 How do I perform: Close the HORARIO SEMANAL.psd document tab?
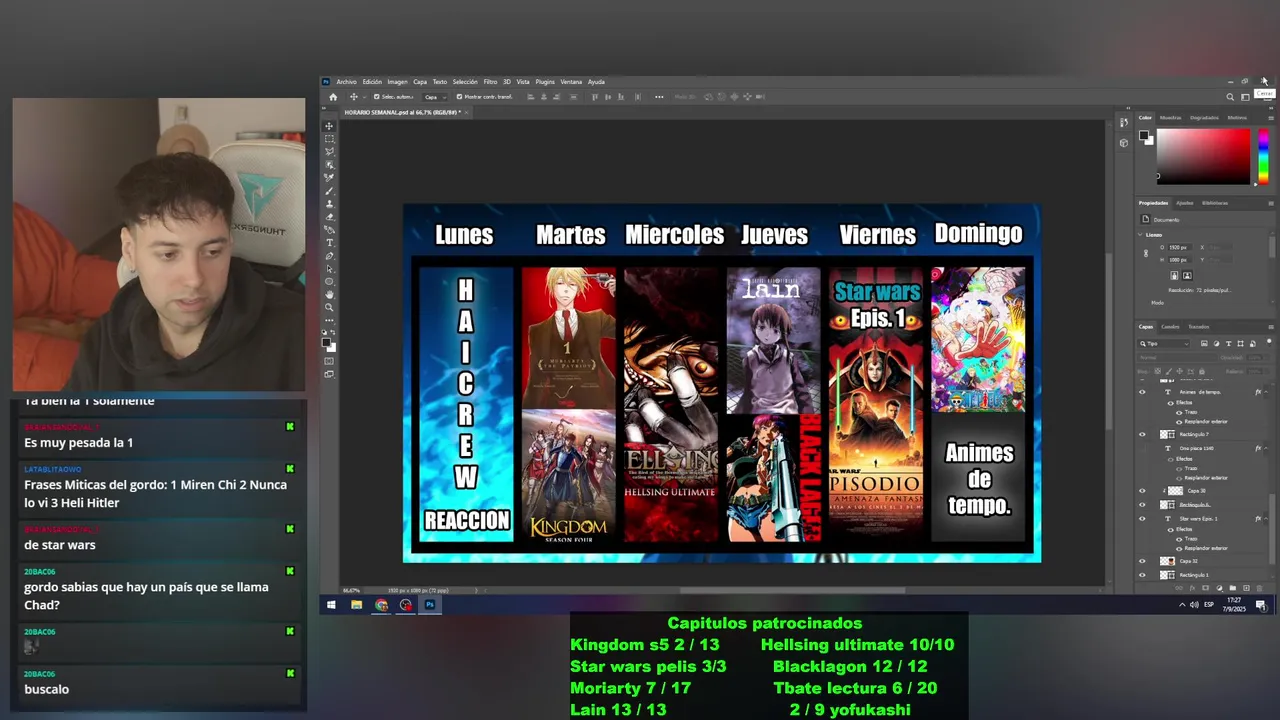click(x=466, y=112)
